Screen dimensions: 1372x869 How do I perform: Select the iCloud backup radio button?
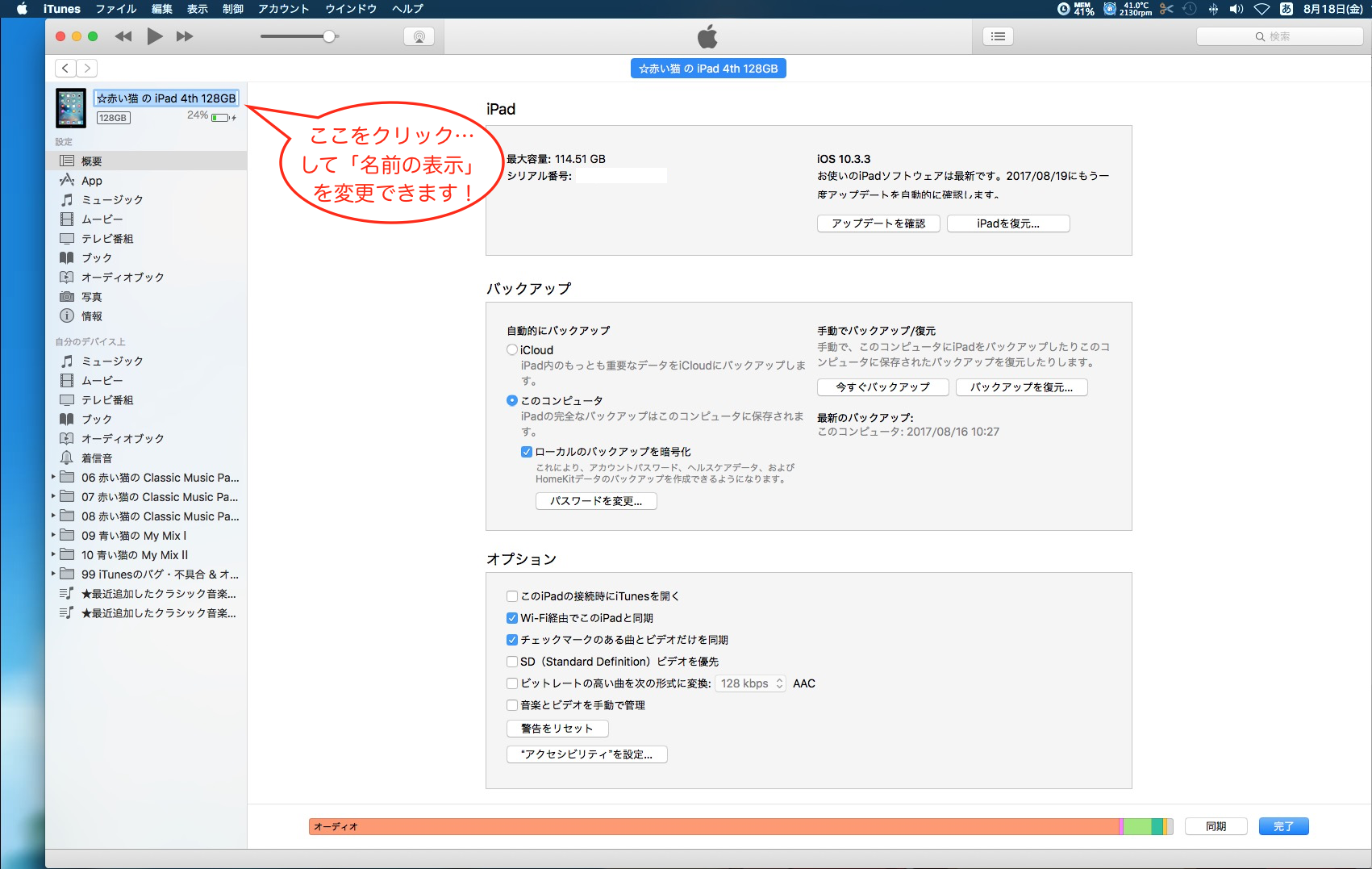click(511, 349)
